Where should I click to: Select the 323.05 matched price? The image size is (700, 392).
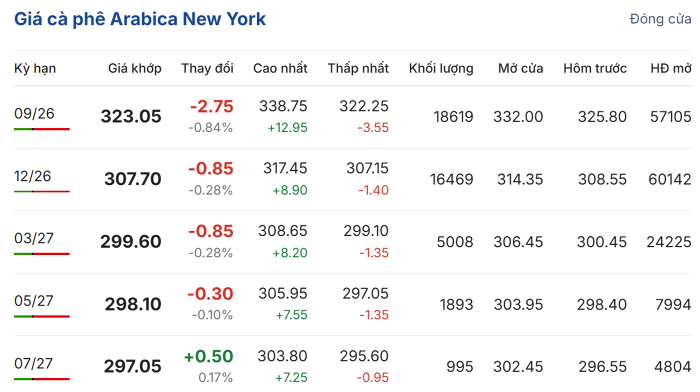click(131, 117)
